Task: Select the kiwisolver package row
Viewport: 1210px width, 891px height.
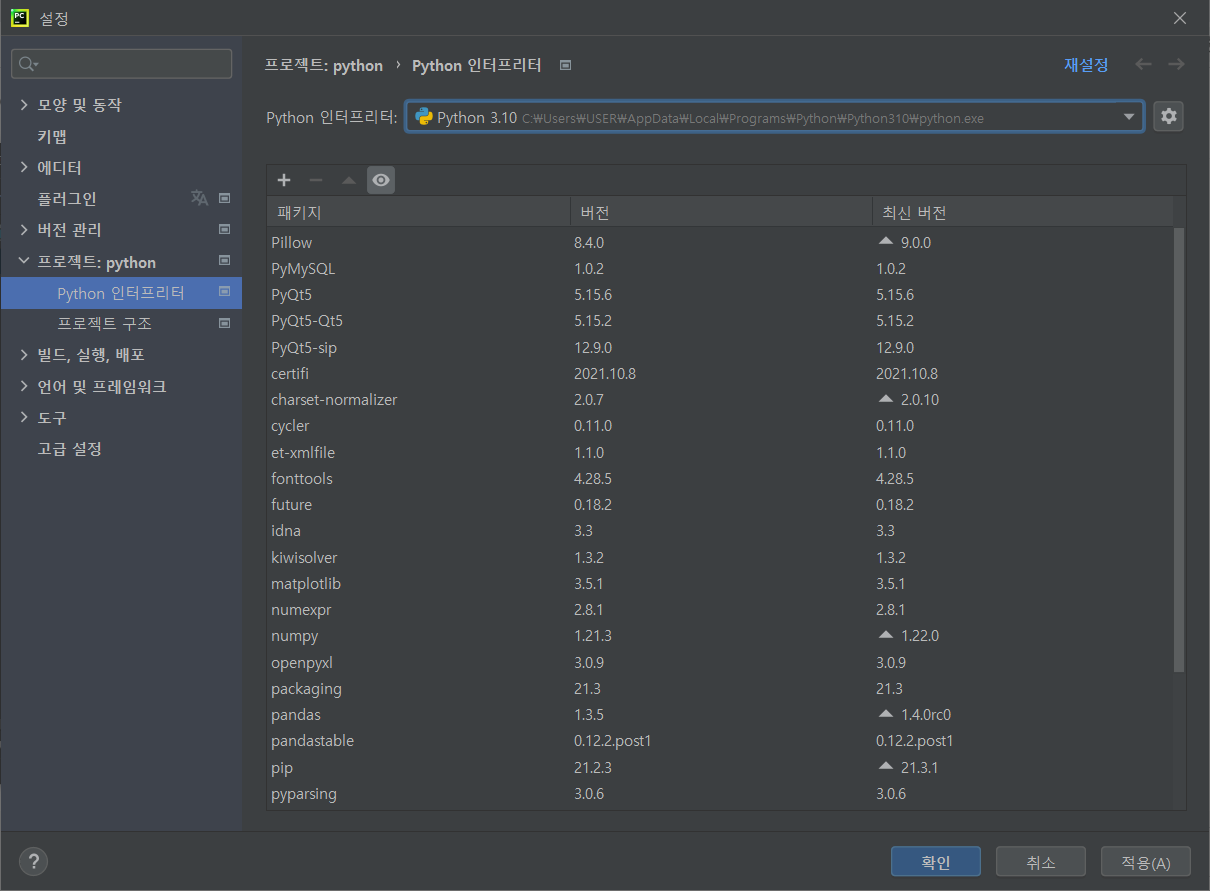Action: pyautogui.click(x=720, y=557)
